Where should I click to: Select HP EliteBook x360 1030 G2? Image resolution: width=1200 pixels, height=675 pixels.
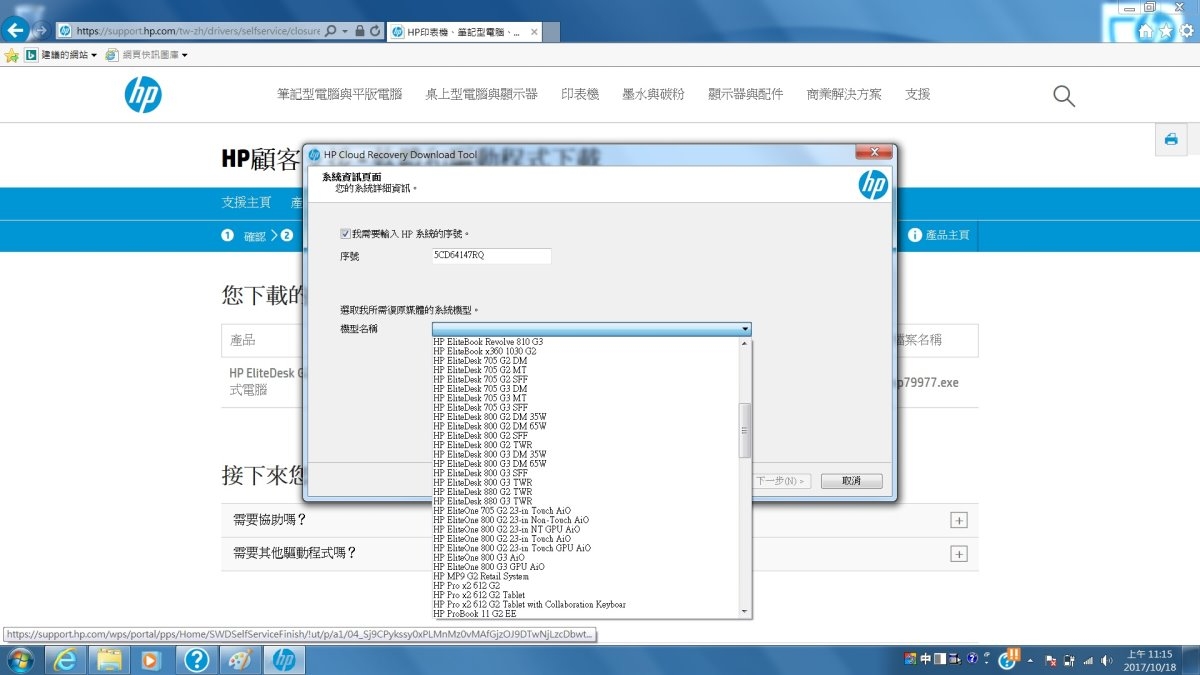[485, 351]
